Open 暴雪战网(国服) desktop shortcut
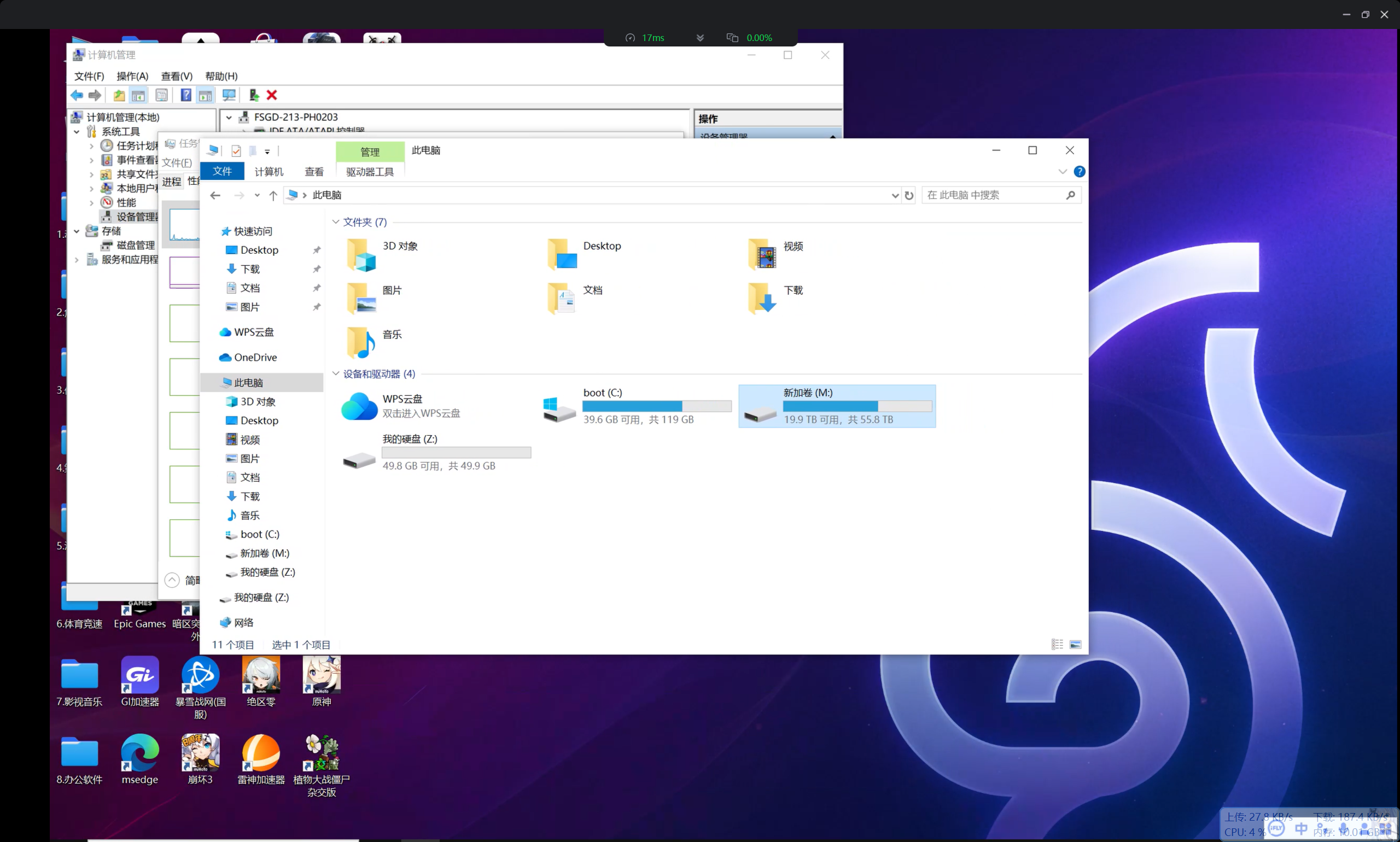This screenshot has height=842, width=1400. tap(200, 688)
